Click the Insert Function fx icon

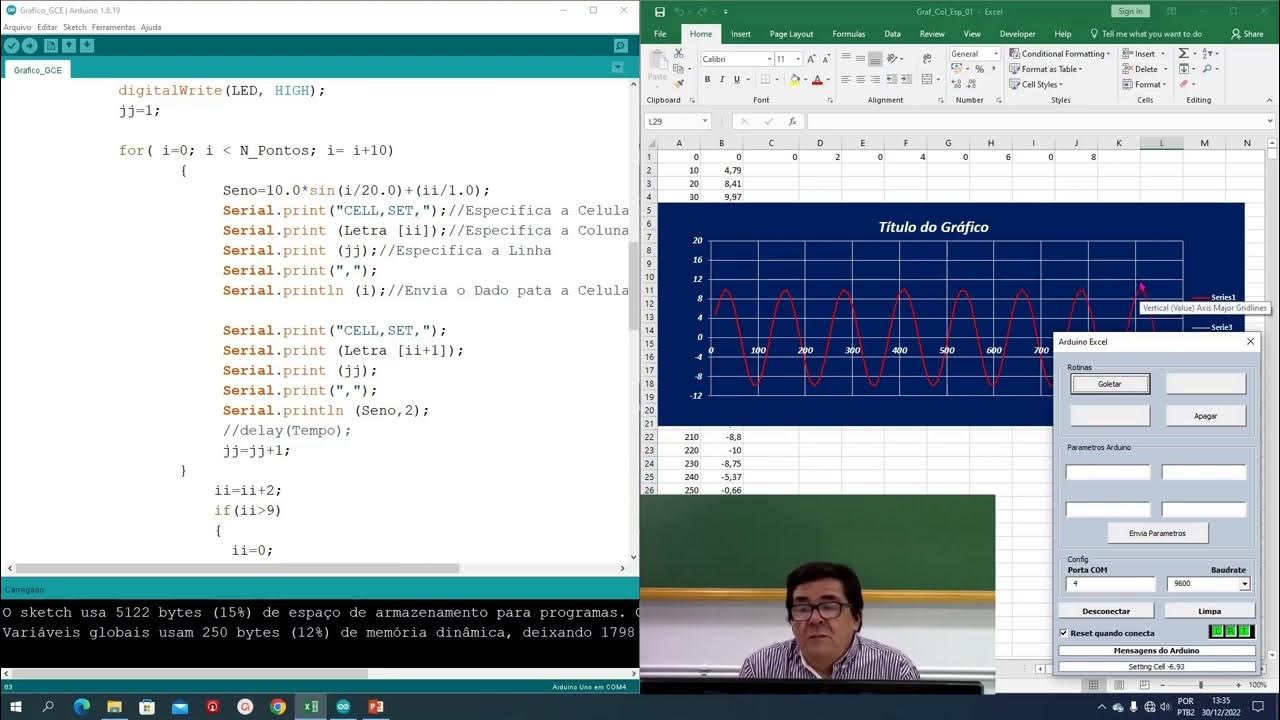[792, 121]
